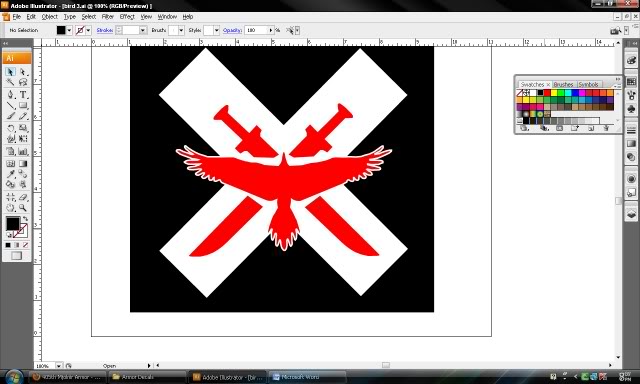Pick the red swatch in Swatches panel
640x384 pixels.
pos(547,93)
